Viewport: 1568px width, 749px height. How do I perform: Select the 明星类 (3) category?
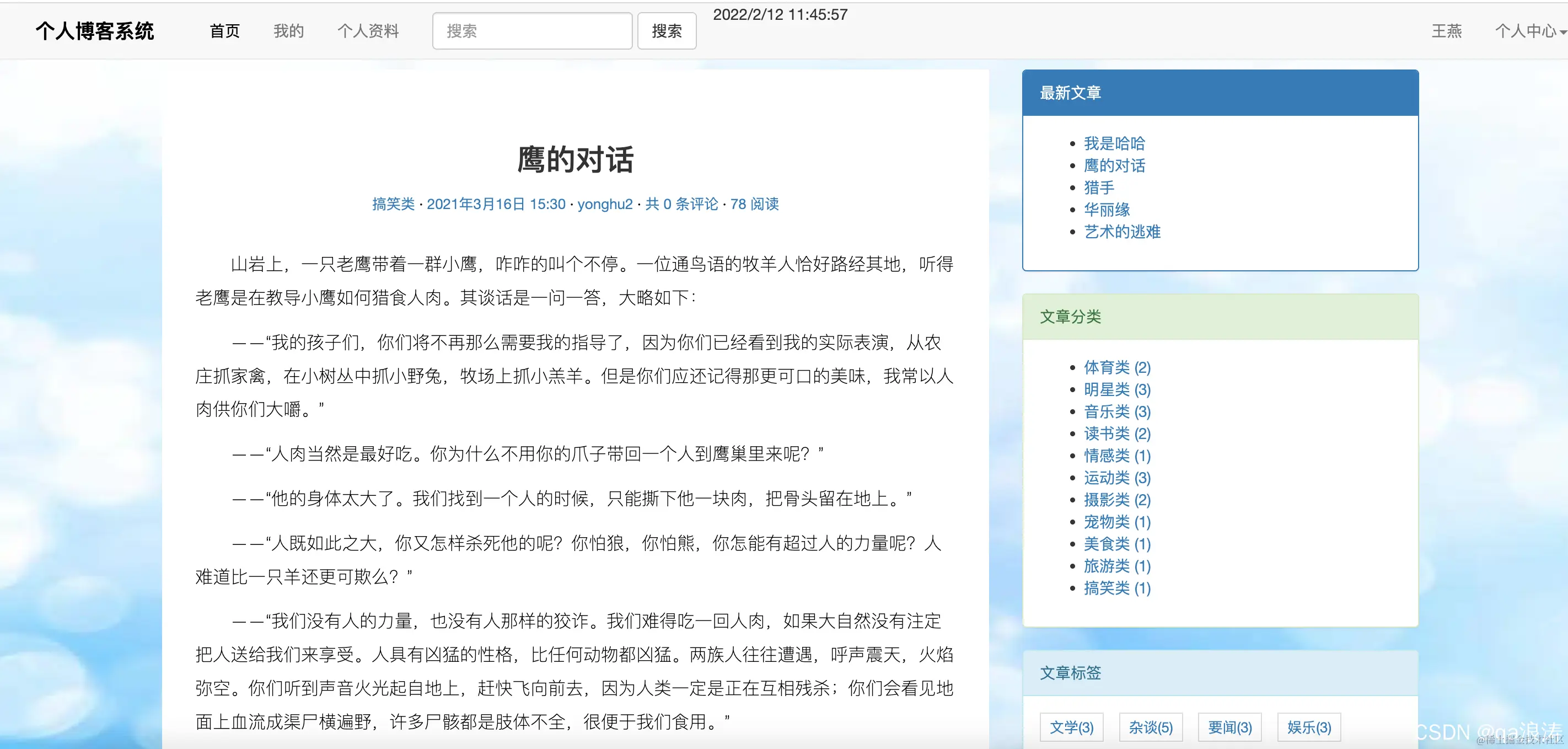point(1116,389)
